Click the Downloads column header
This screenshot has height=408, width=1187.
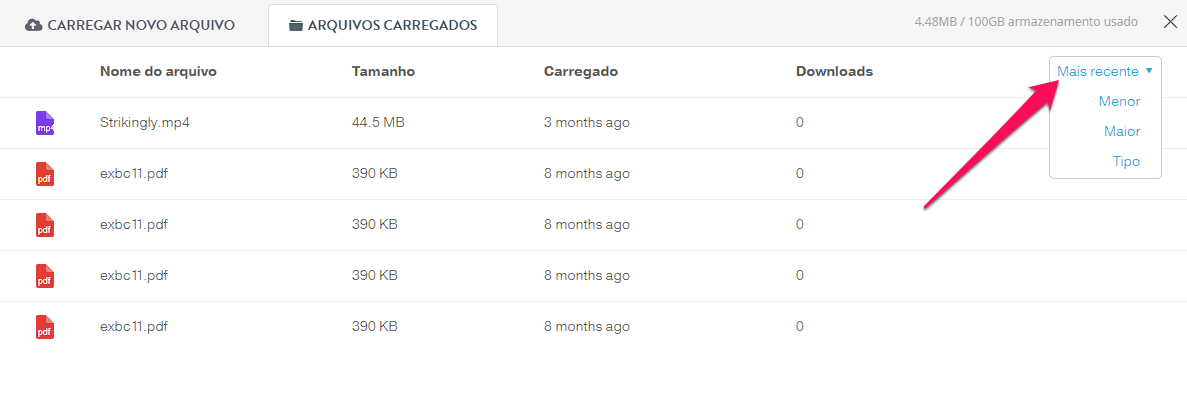click(x=834, y=71)
